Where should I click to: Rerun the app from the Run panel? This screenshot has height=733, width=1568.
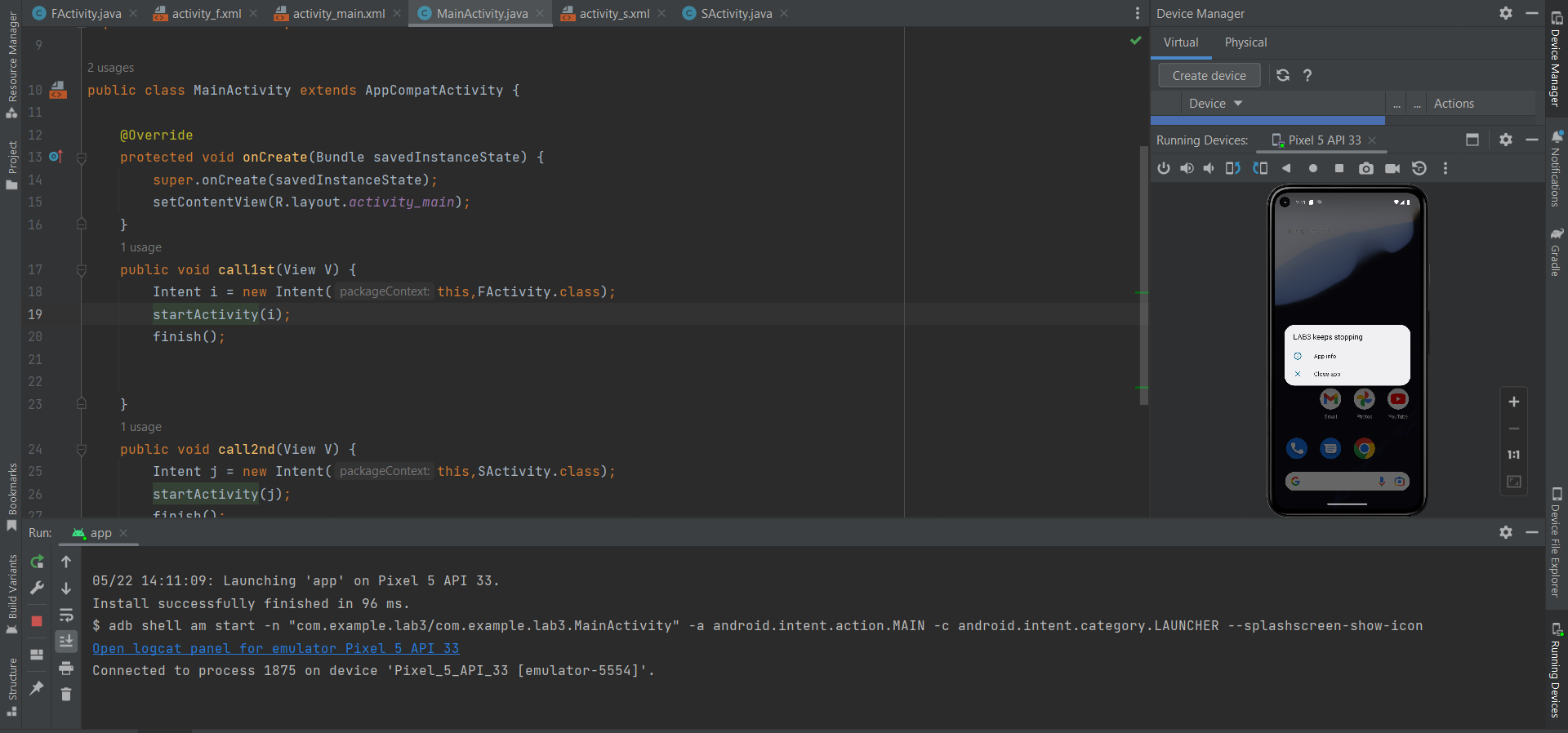tap(37, 562)
